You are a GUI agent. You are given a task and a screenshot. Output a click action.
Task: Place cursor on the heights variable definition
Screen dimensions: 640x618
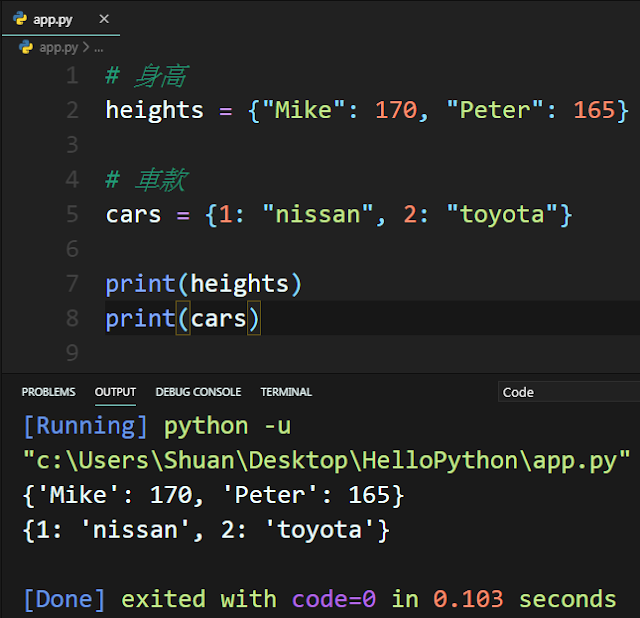click(x=154, y=110)
